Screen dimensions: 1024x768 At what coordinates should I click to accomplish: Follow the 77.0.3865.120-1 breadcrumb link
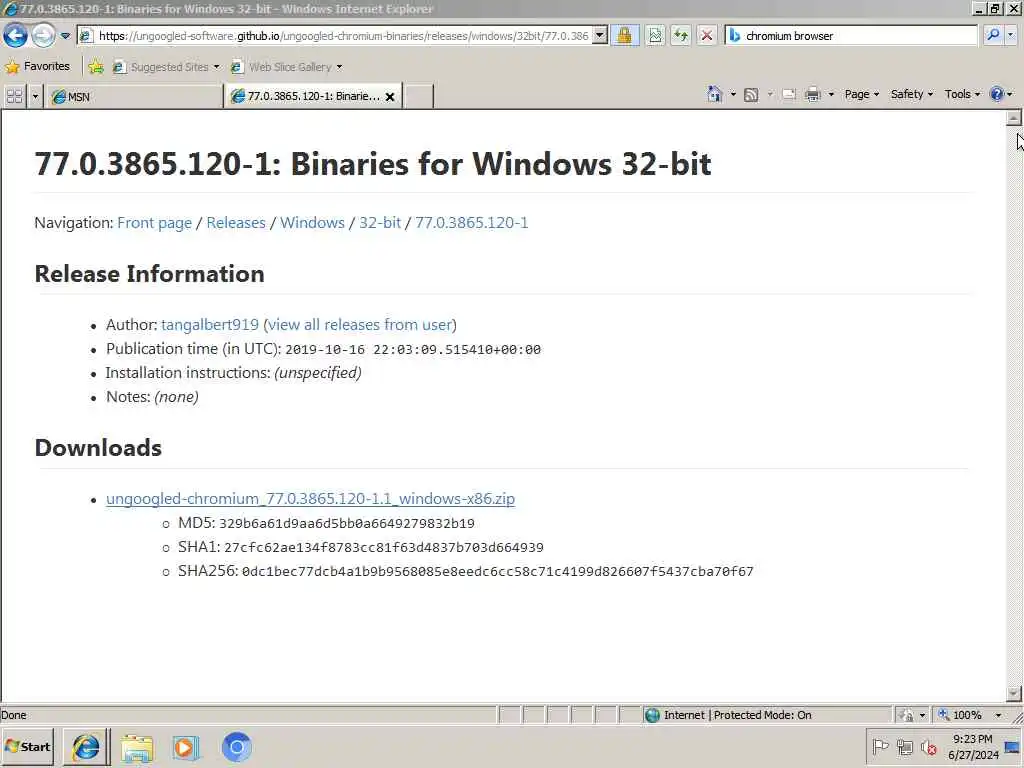coord(472,223)
